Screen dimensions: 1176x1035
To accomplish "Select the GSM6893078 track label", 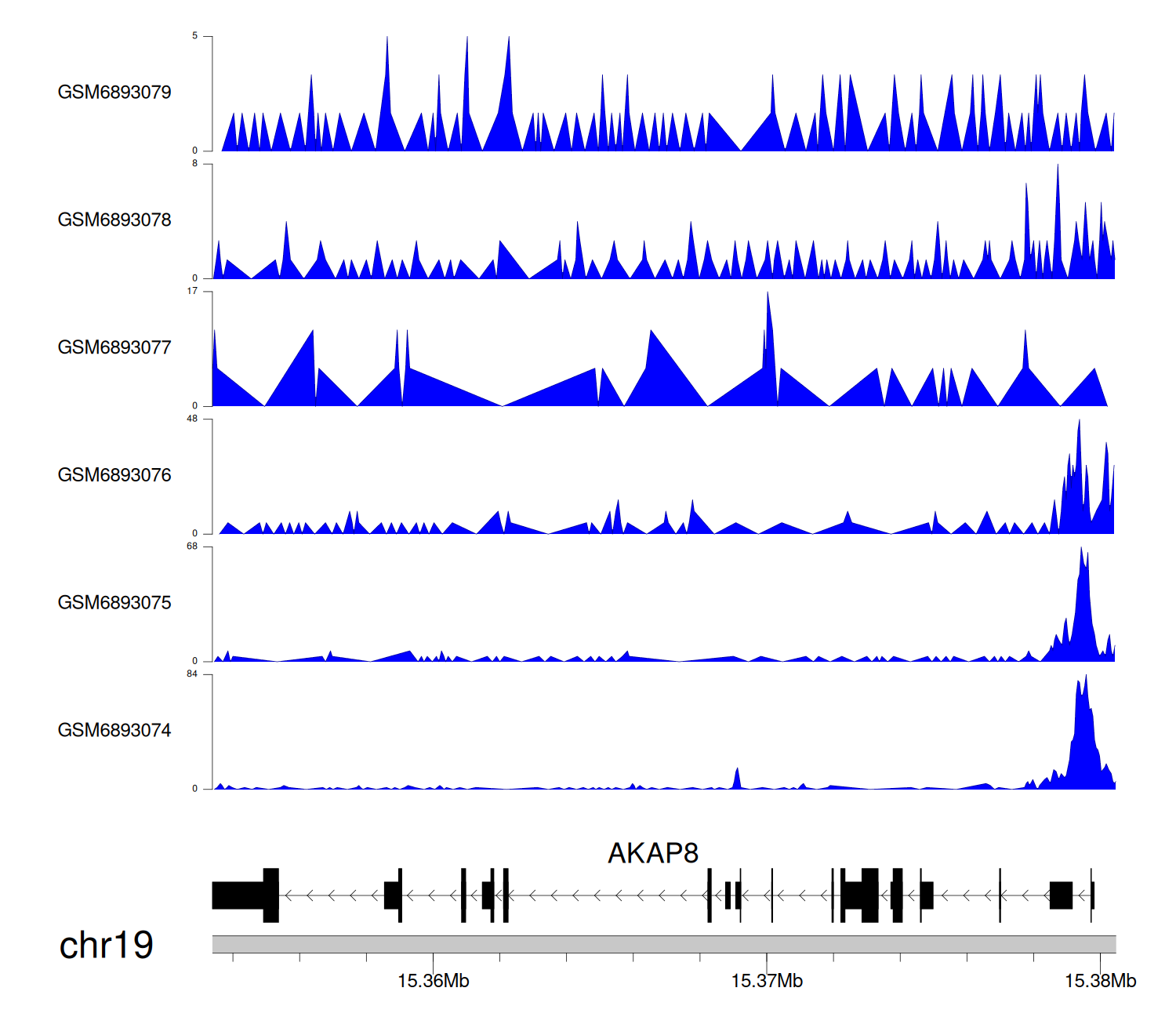I will click(x=114, y=220).
